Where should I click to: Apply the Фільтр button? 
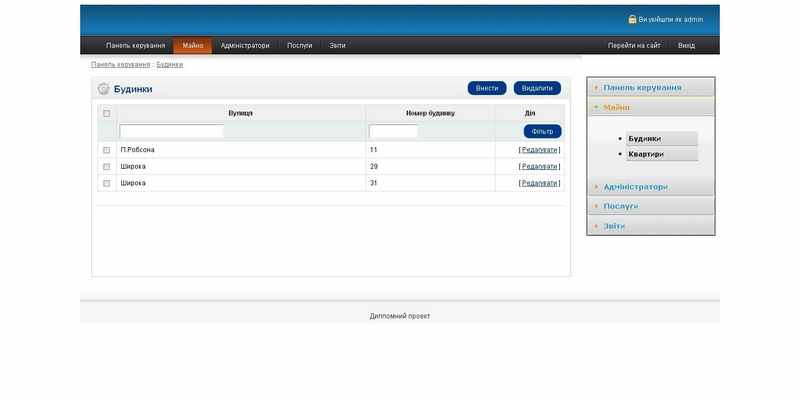542,131
